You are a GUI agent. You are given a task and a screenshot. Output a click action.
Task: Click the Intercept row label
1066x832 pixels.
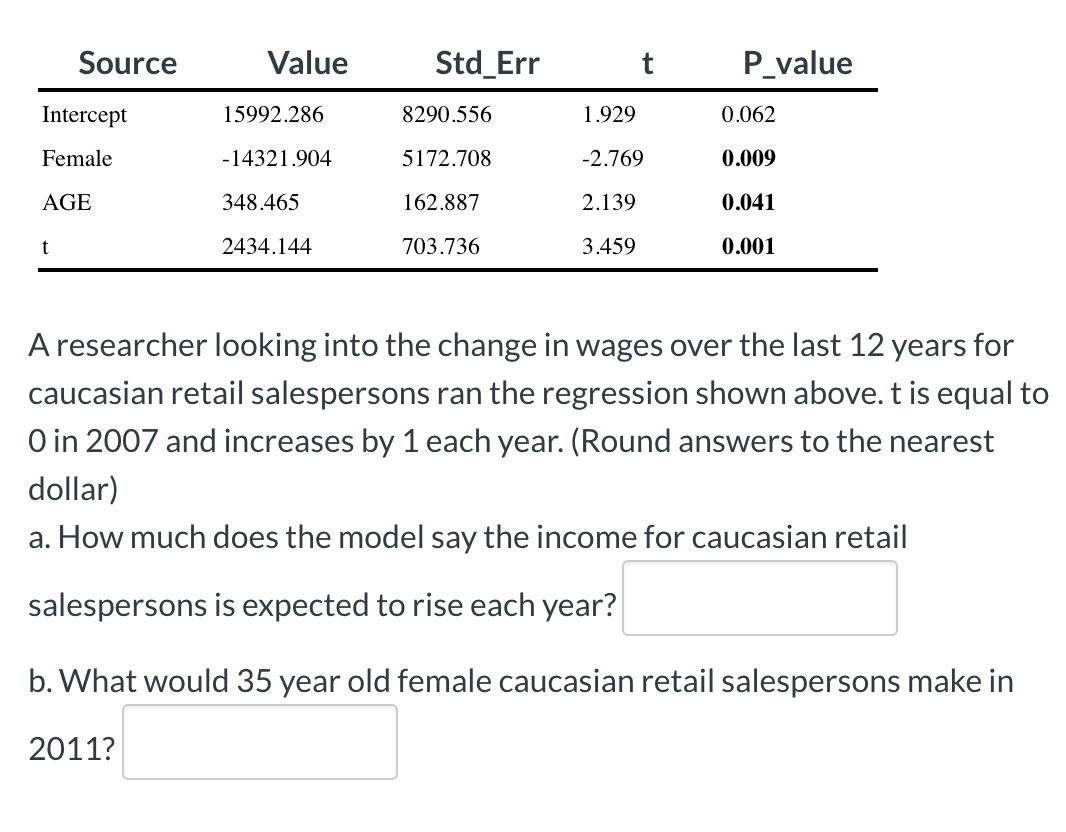pos(84,114)
